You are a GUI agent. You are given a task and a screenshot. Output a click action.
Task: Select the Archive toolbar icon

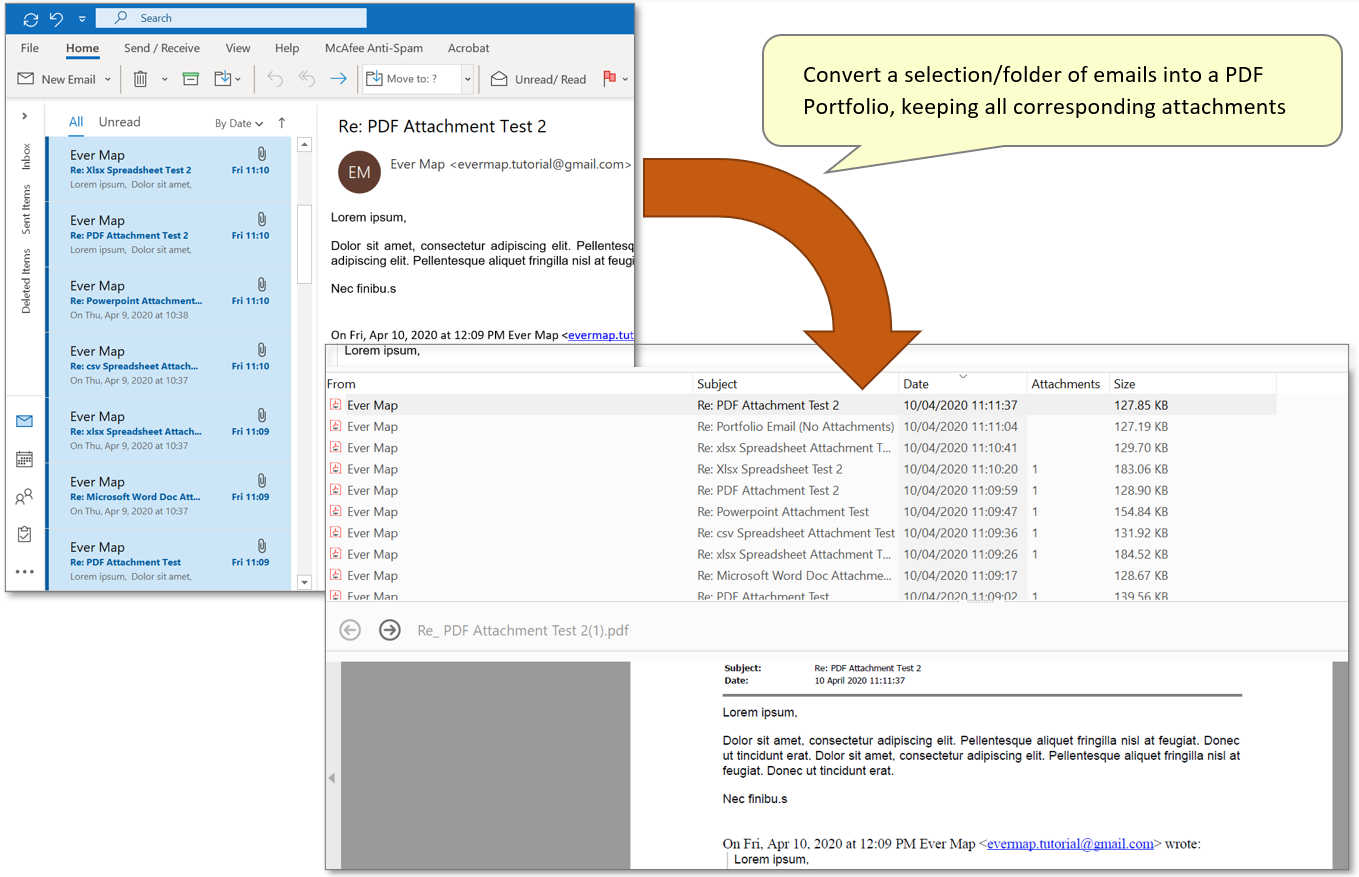(x=189, y=78)
